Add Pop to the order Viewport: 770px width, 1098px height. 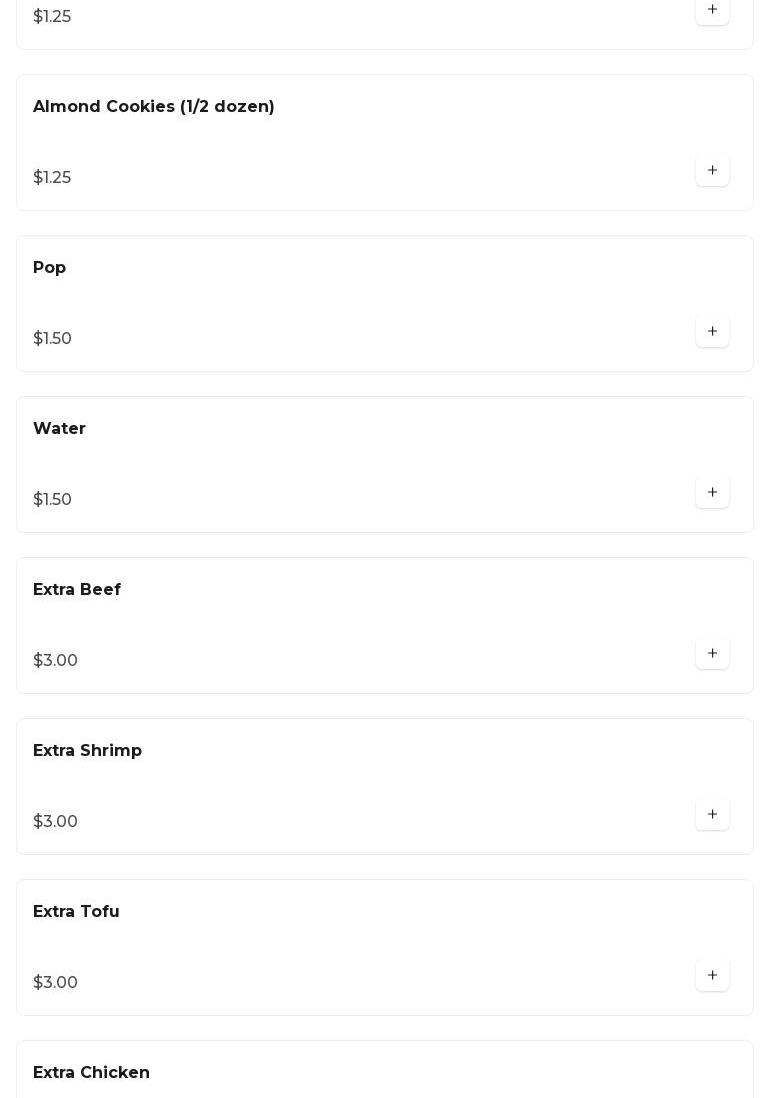(712, 332)
